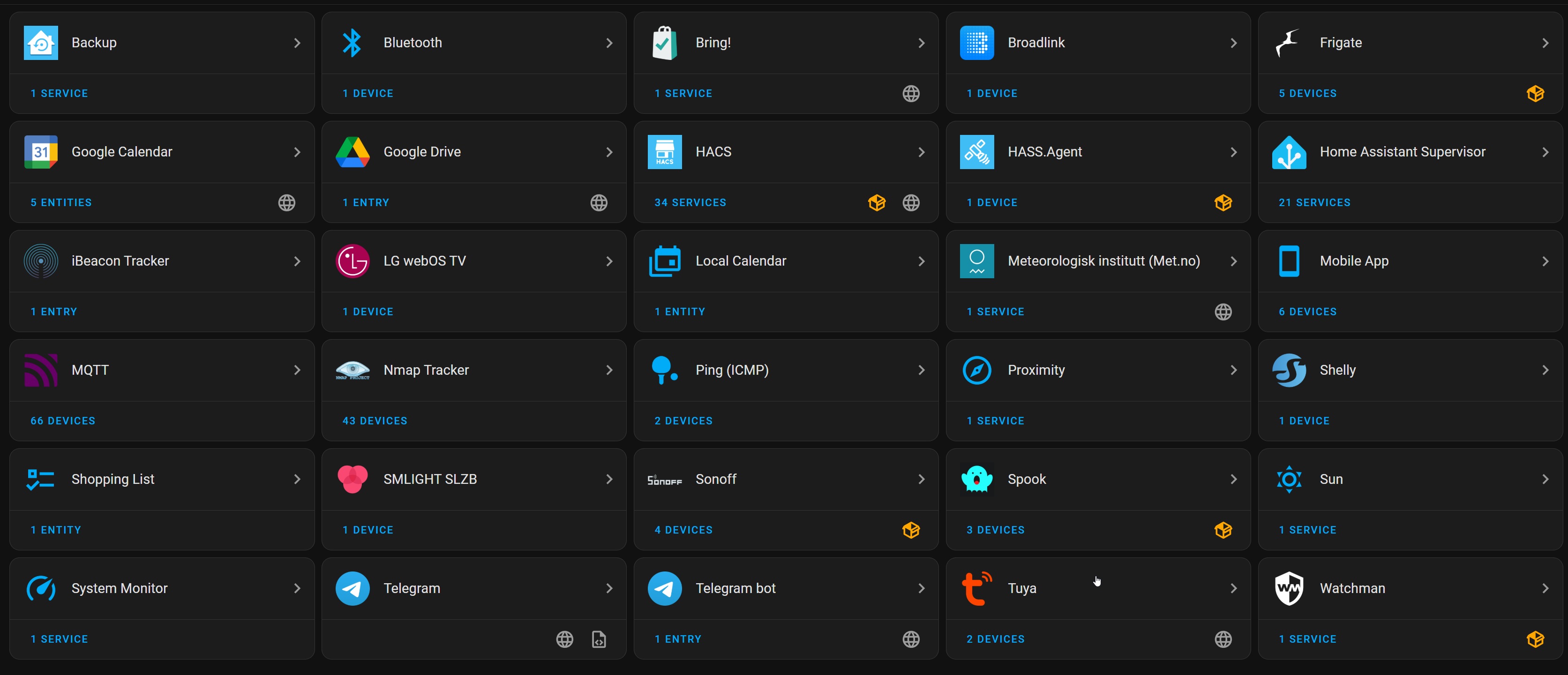1568x675 pixels.
Task: Click the YAML file icon on Telegram card
Action: tap(599, 639)
